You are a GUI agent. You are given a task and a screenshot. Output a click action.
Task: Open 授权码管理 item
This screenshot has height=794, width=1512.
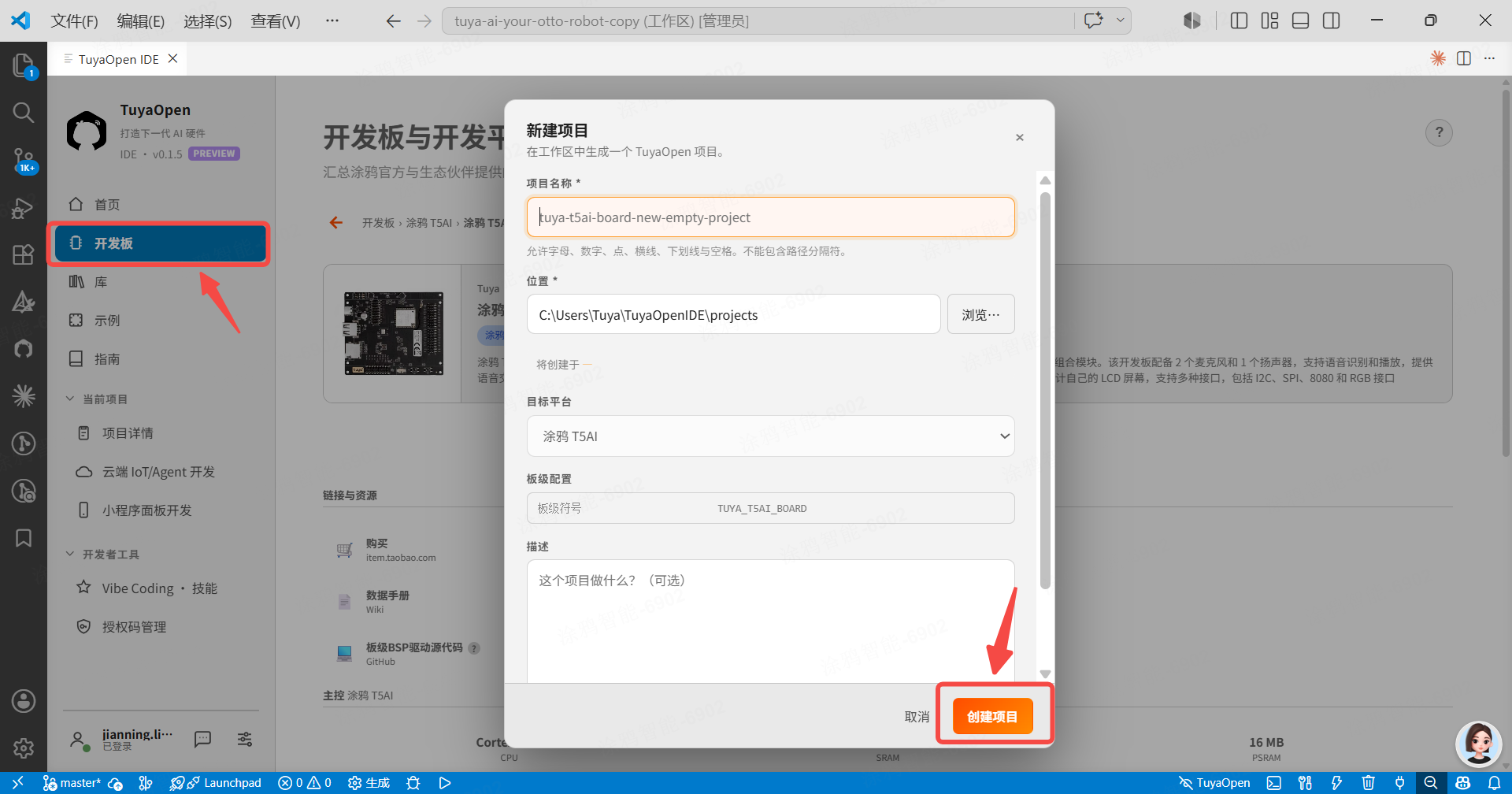161,627
